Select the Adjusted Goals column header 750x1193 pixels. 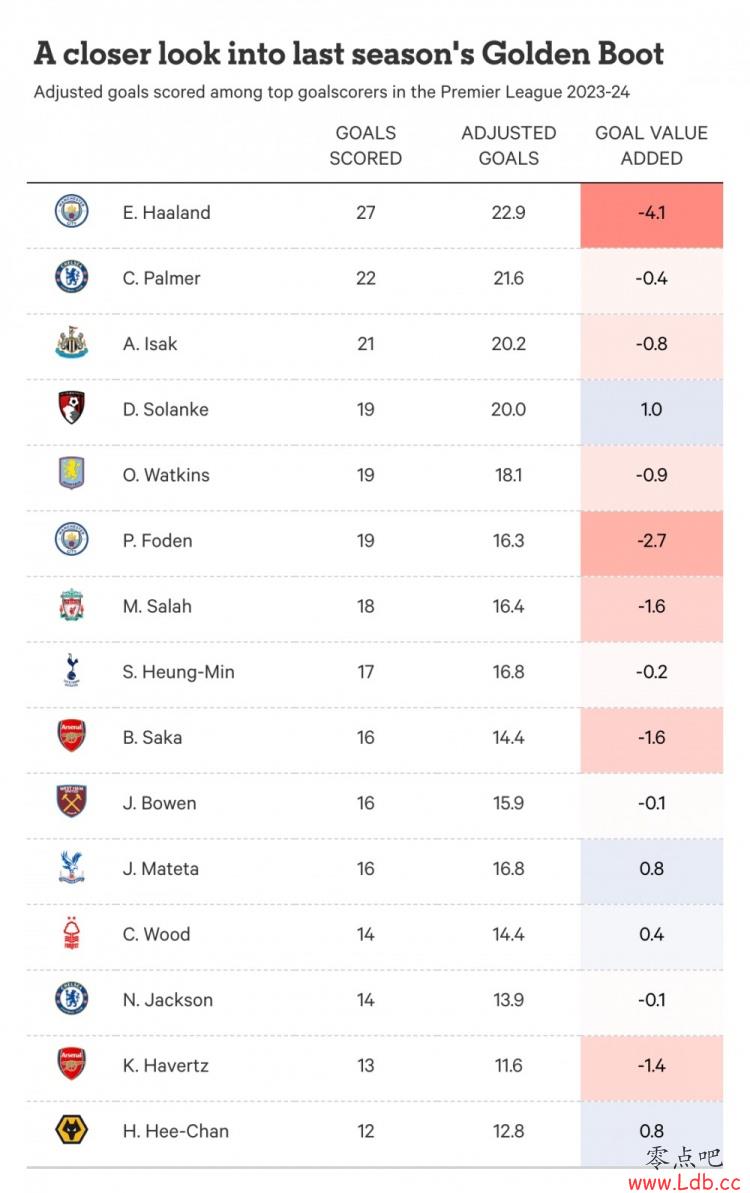point(508,145)
